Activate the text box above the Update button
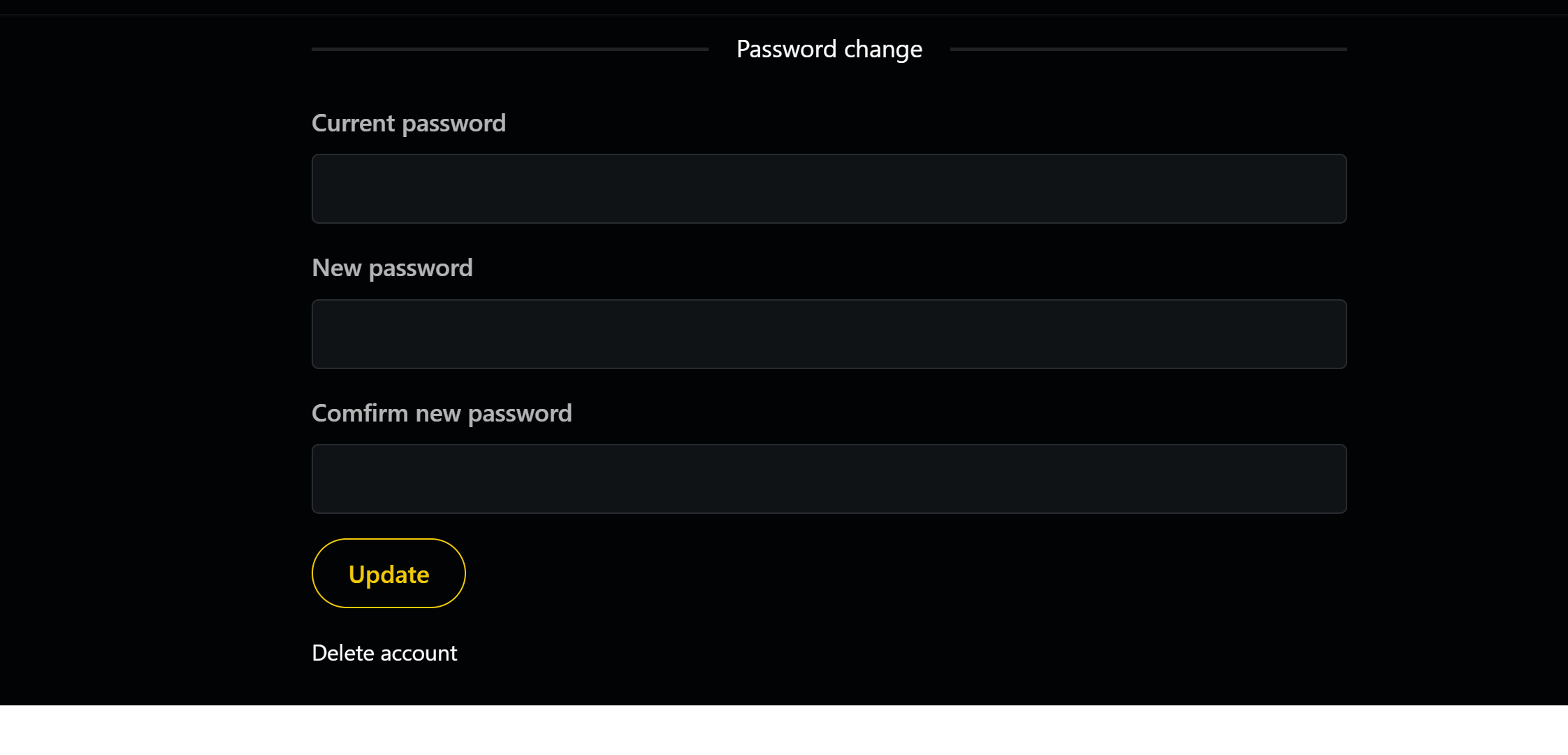 coord(829,479)
